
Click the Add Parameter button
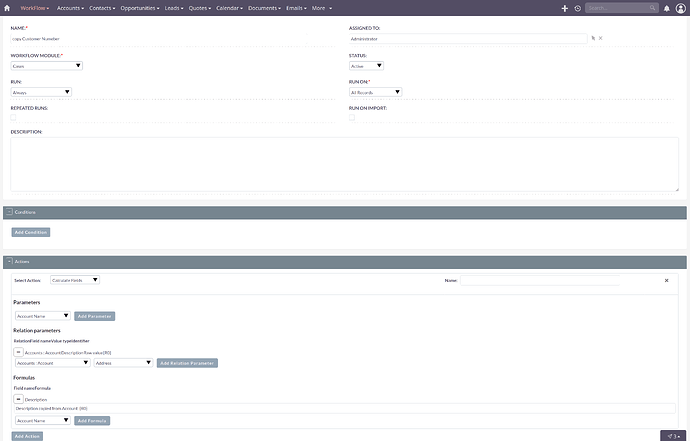pos(95,316)
